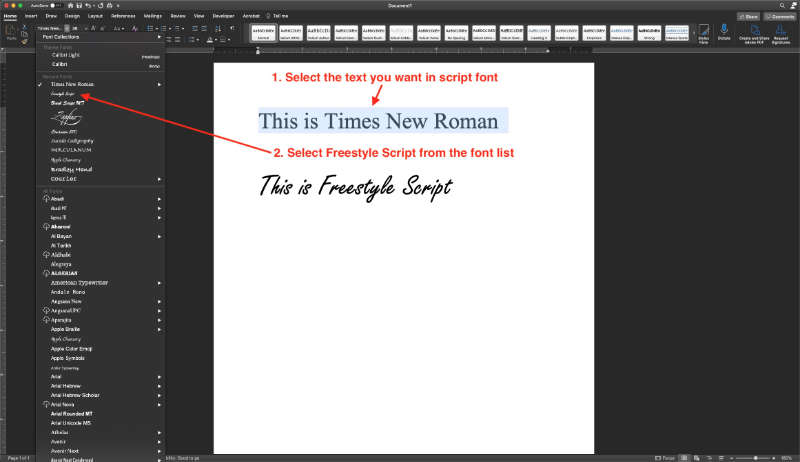Open the Styles Pane
The width and height of the screenshot is (800, 462).
click(704, 34)
